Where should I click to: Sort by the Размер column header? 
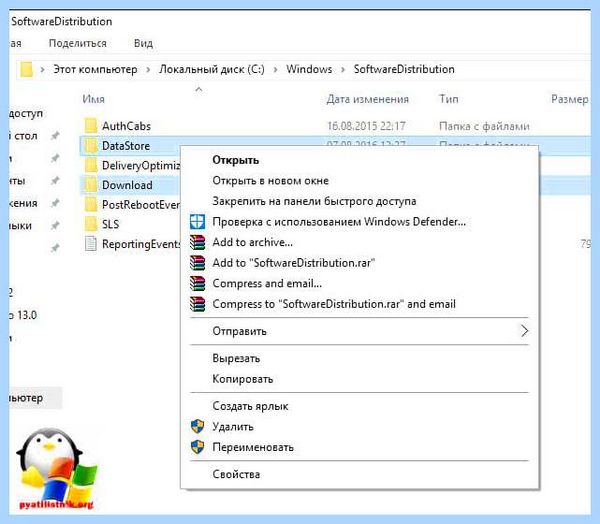(570, 100)
